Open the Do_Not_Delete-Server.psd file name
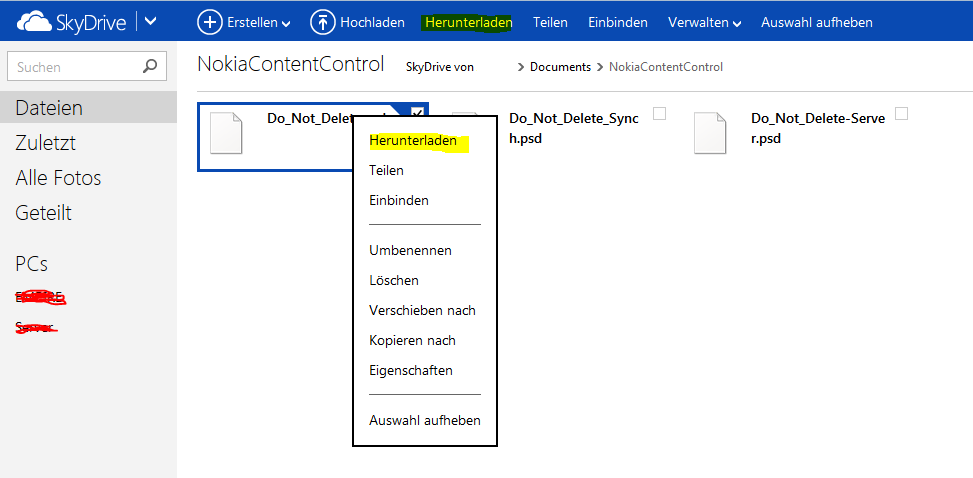This screenshot has height=478, width=973. pyautogui.click(x=818, y=129)
